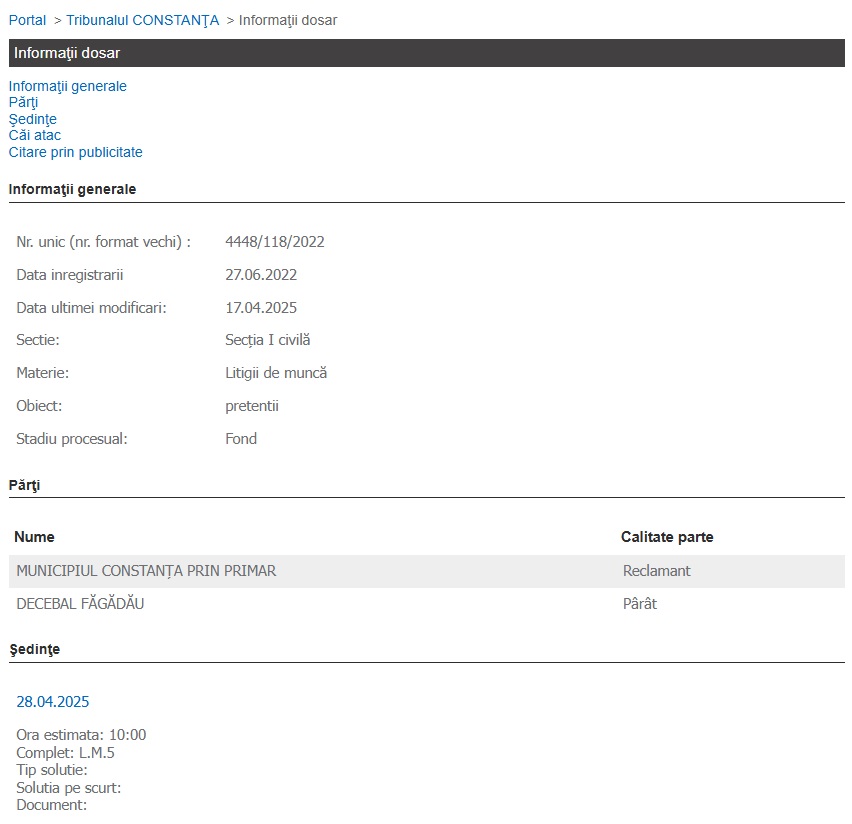This screenshot has height=824, width=852.
Task: Click the dark Informații dosar title bar
Action: pyautogui.click(x=426, y=53)
